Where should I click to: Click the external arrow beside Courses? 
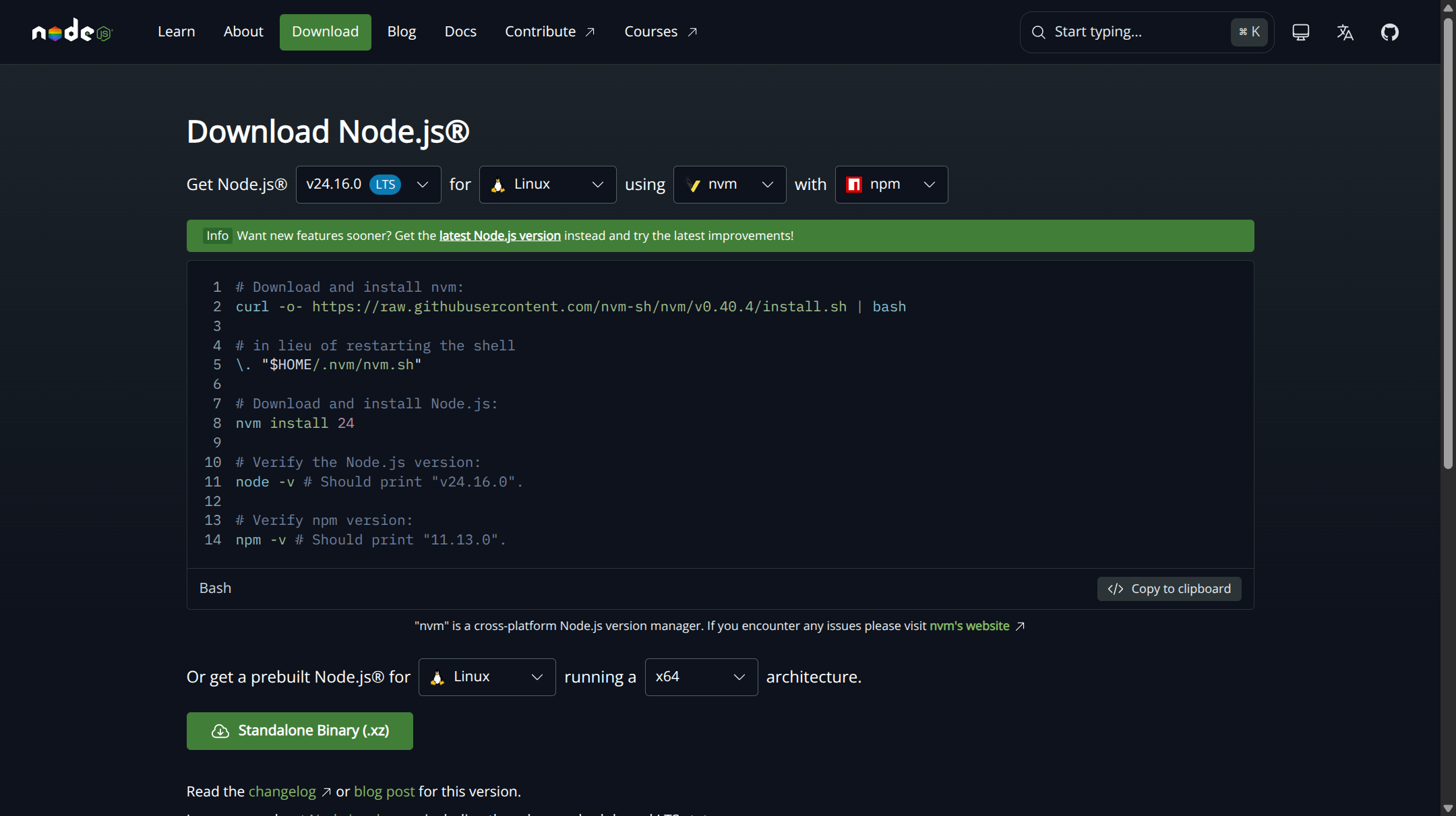(x=692, y=32)
